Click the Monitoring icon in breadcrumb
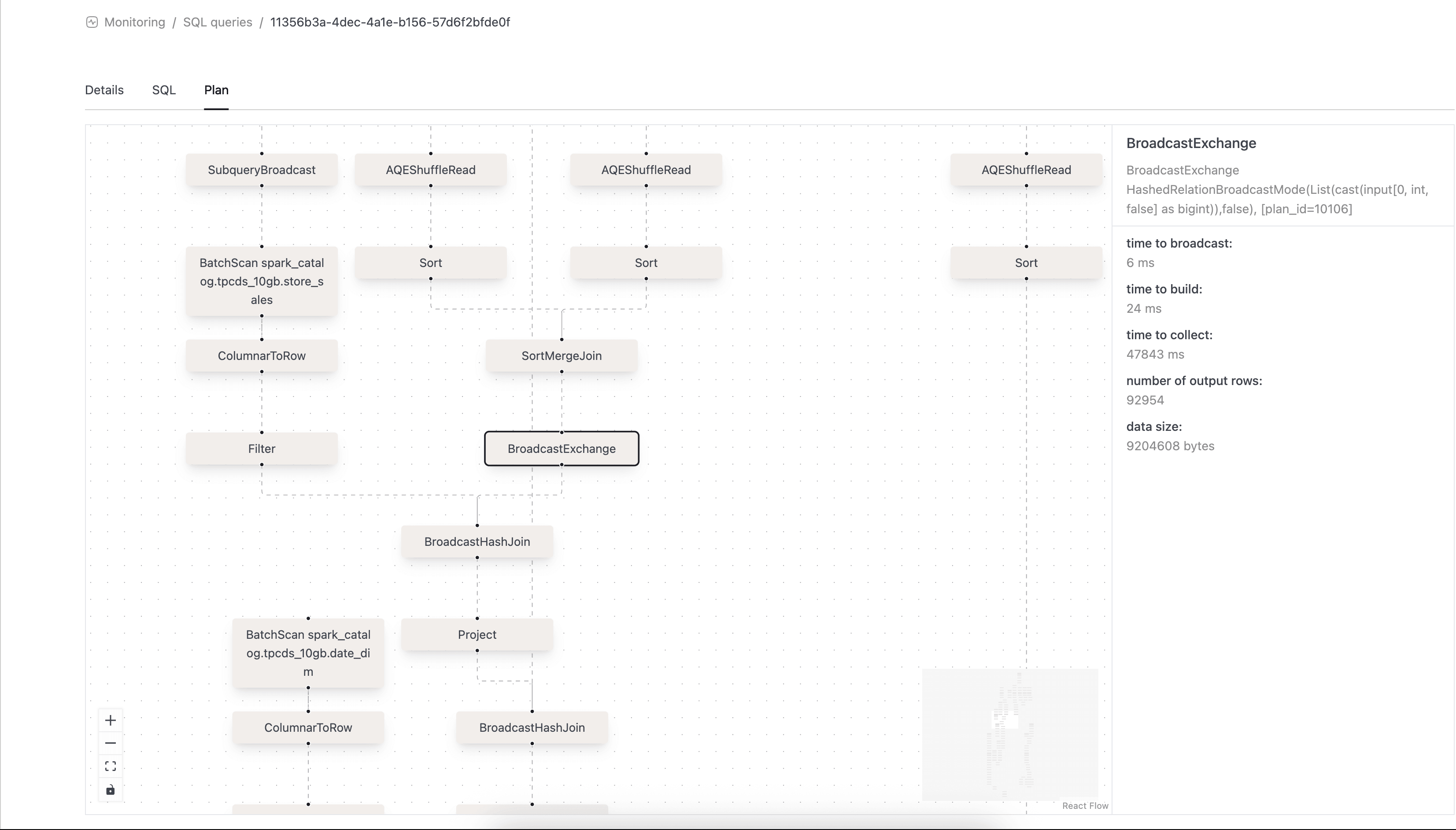The image size is (1456, 830). (x=92, y=22)
